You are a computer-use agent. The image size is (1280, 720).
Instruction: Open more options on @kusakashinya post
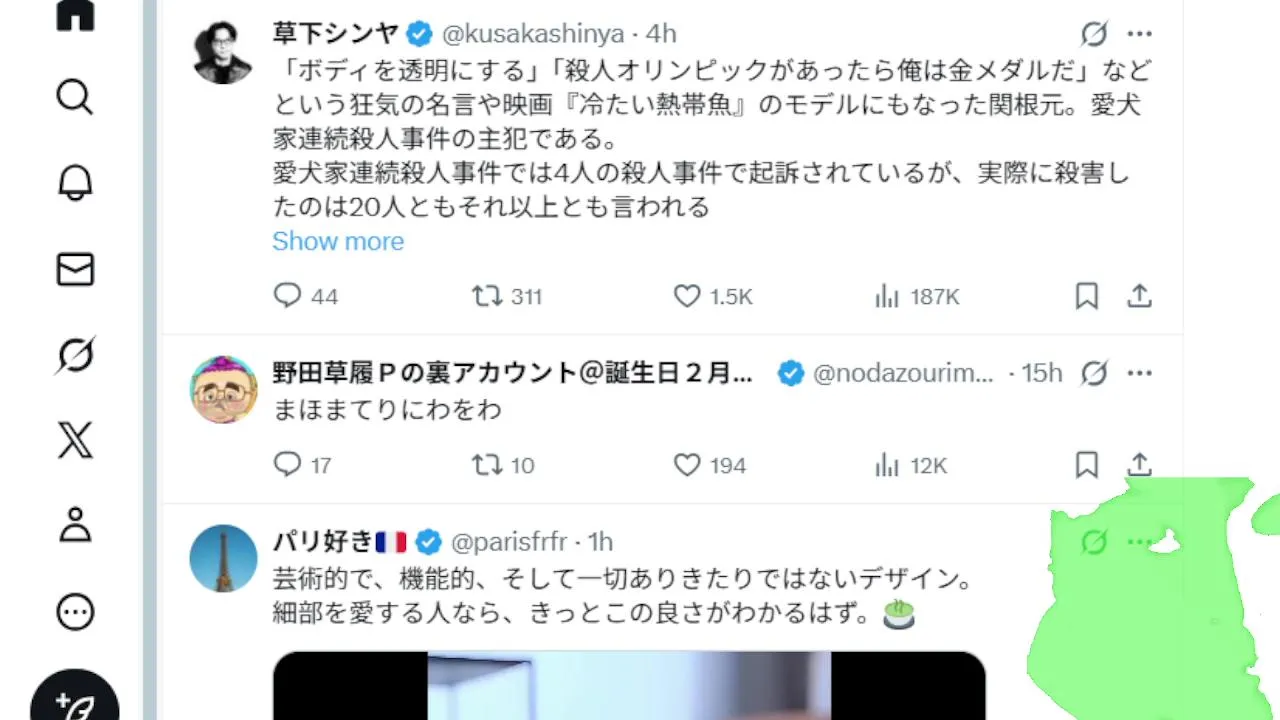[1140, 34]
